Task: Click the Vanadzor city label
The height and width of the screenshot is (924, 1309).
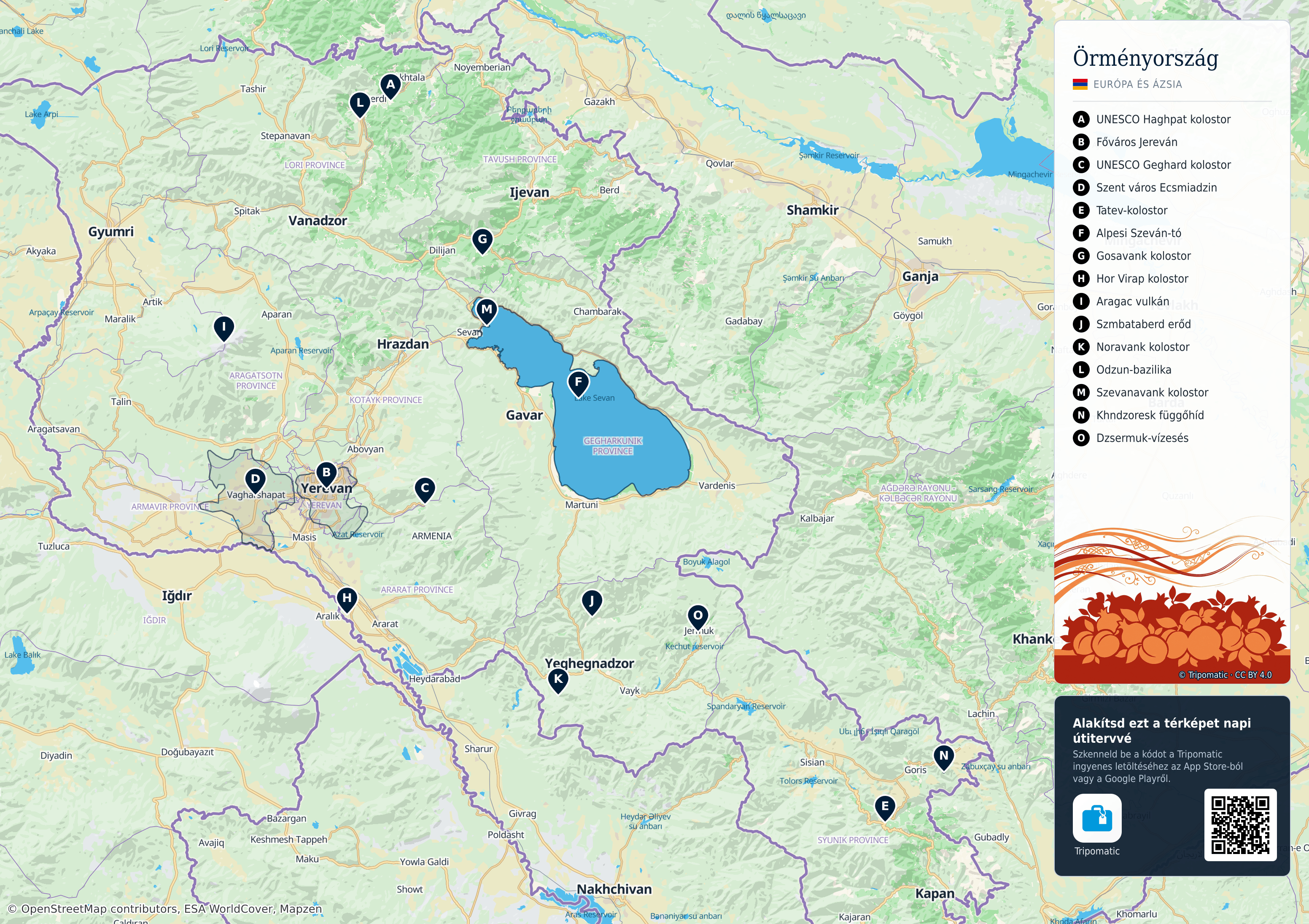Action: click(318, 220)
